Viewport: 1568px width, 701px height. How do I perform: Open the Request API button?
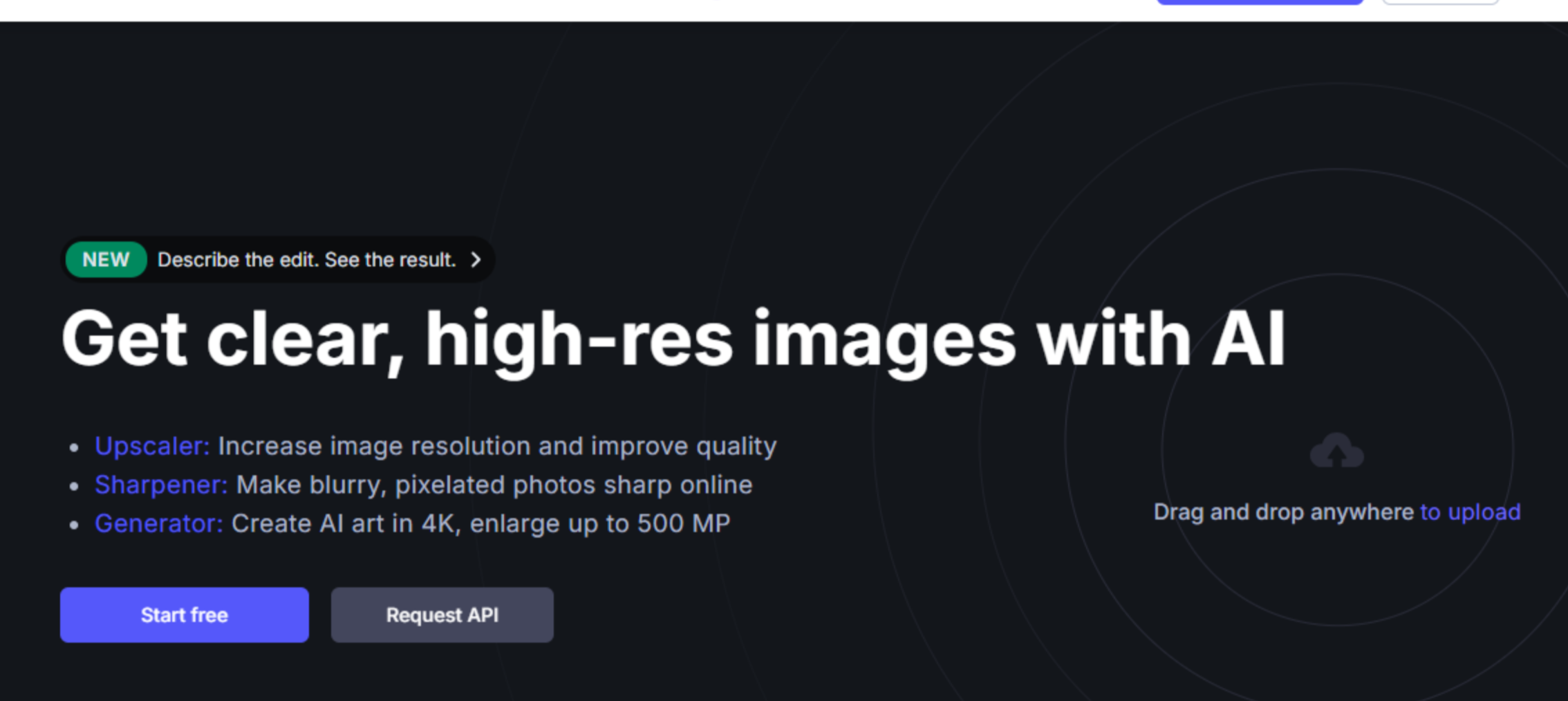(x=442, y=615)
